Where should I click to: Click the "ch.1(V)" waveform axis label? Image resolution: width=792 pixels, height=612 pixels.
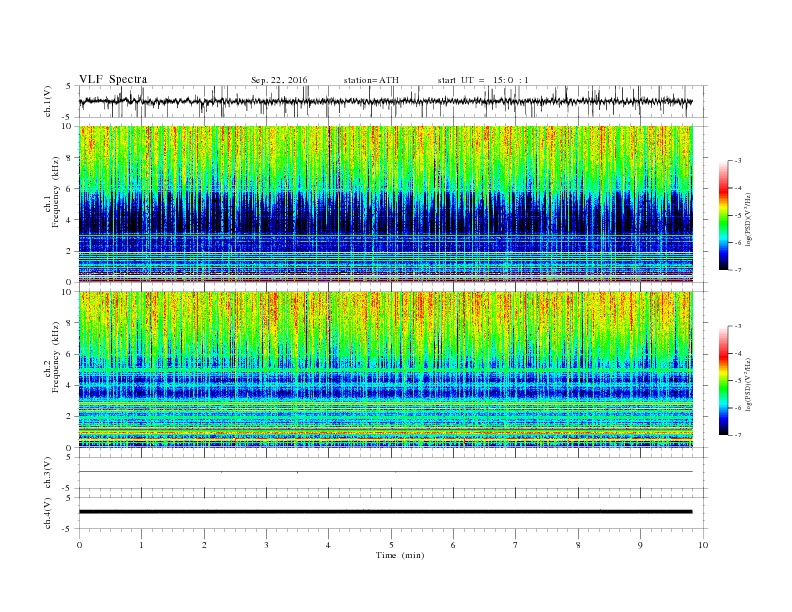point(48,101)
